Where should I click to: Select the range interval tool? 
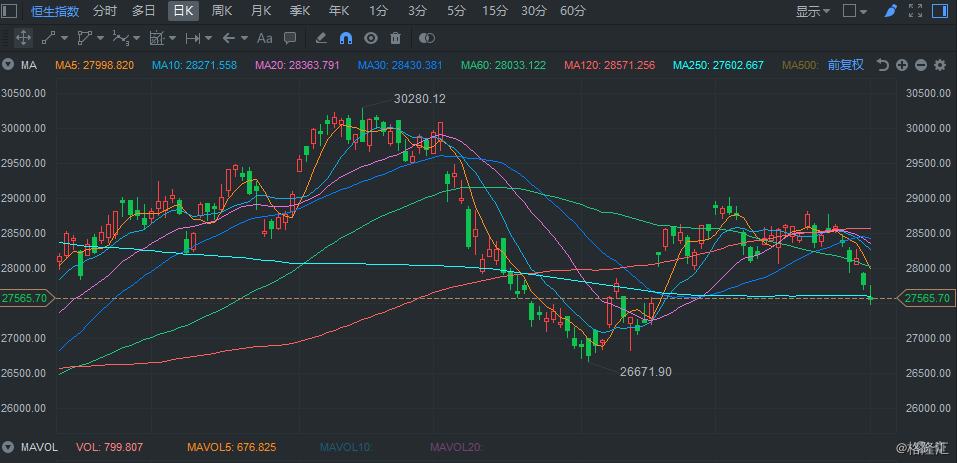tap(193, 38)
